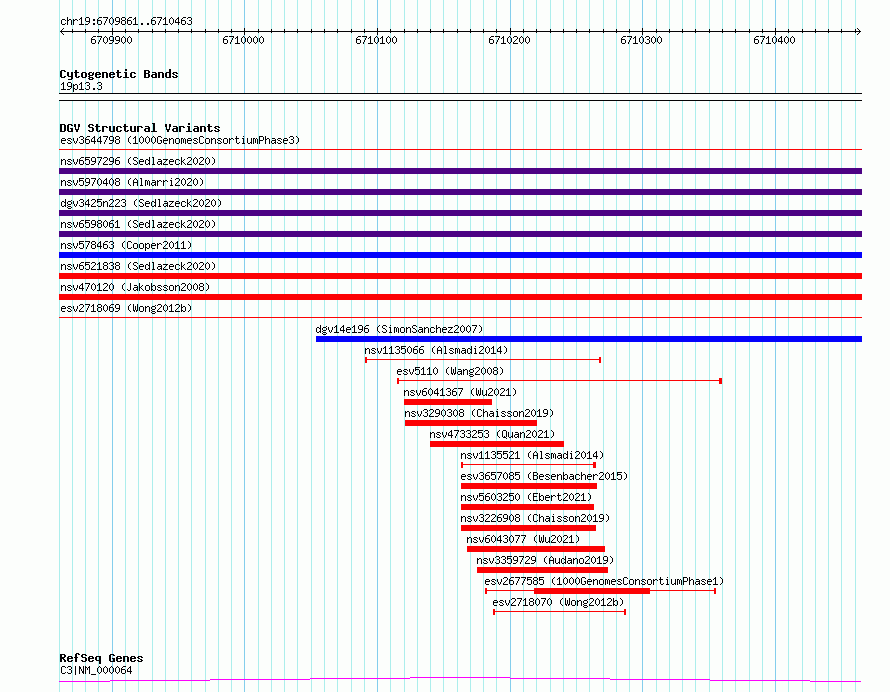Click the red bar under nsv3226908
This screenshot has height=692, width=890.
[x=528, y=528]
